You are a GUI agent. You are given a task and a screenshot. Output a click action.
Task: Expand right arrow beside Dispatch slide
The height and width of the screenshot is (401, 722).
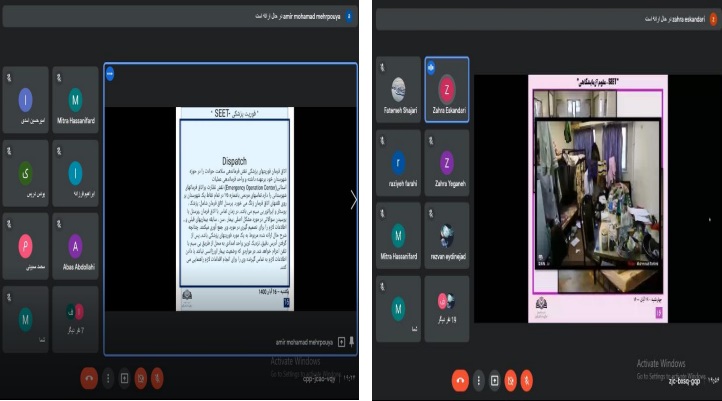(x=352, y=200)
